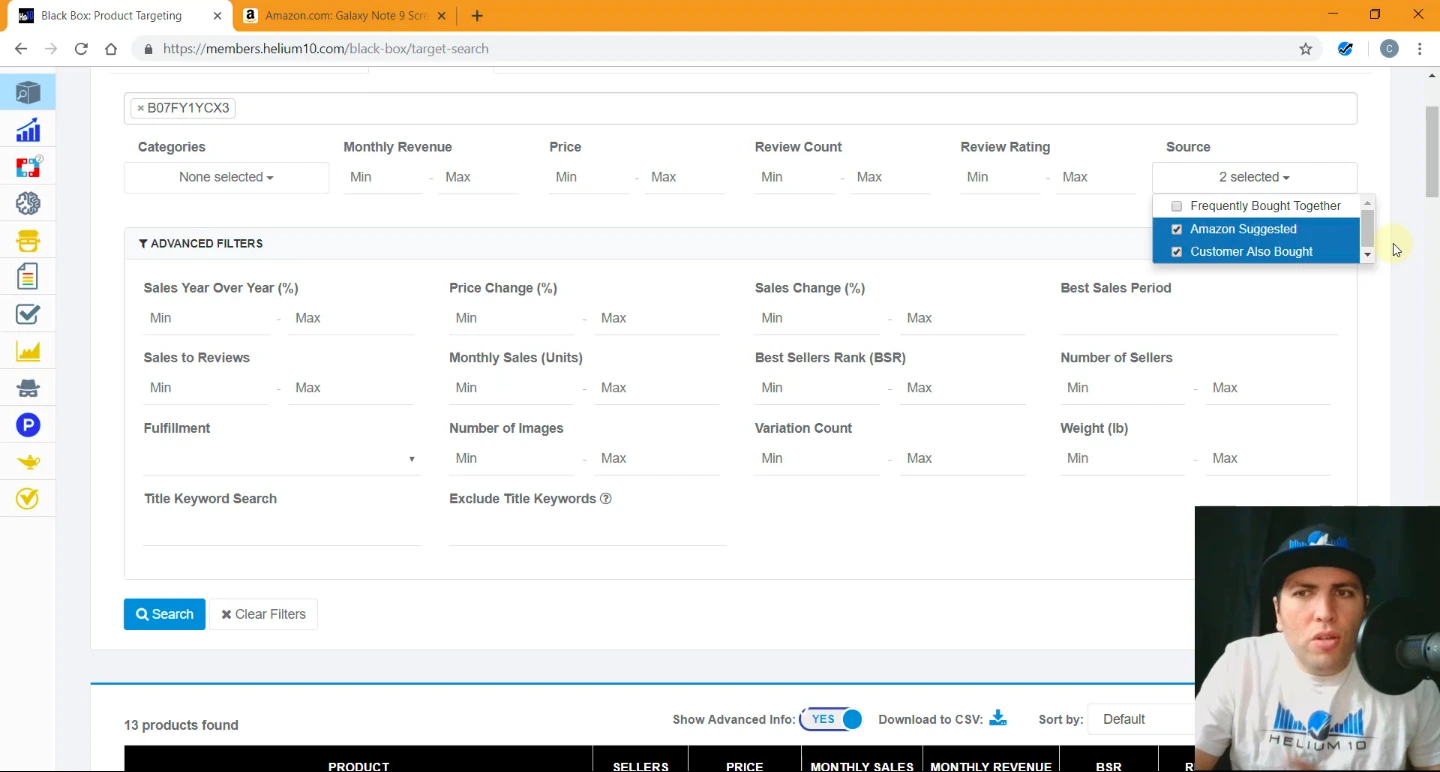The image size is (1440, 772).
Task: Open the Sort by Default dropdown
Action: tap(1140, 719)
